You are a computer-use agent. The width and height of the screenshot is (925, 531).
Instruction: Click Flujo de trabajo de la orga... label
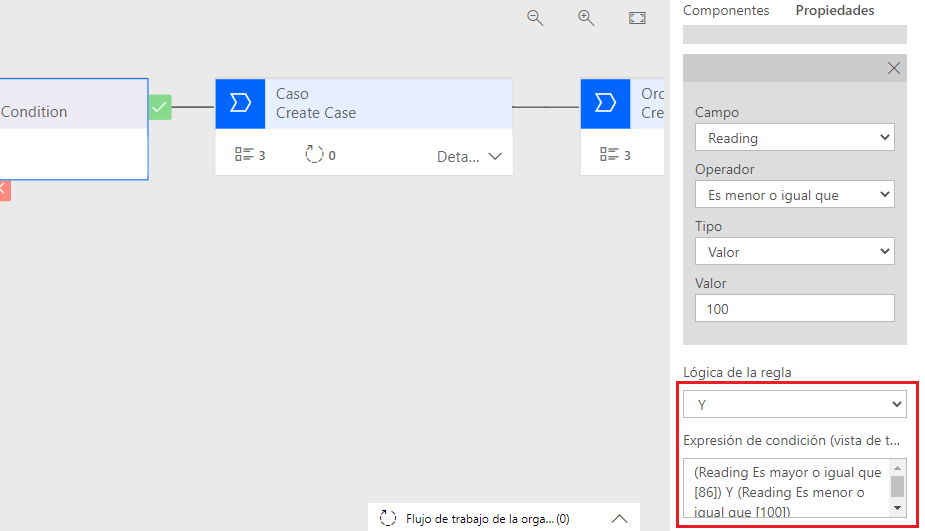pyautogui.click(x=488, y=519)
